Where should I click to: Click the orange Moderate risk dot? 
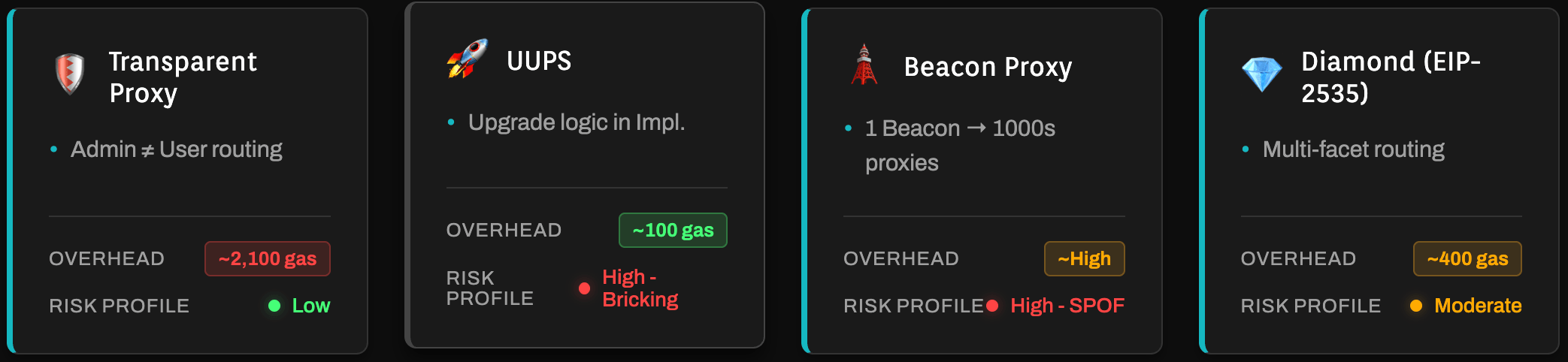[x=1415, y=306]
